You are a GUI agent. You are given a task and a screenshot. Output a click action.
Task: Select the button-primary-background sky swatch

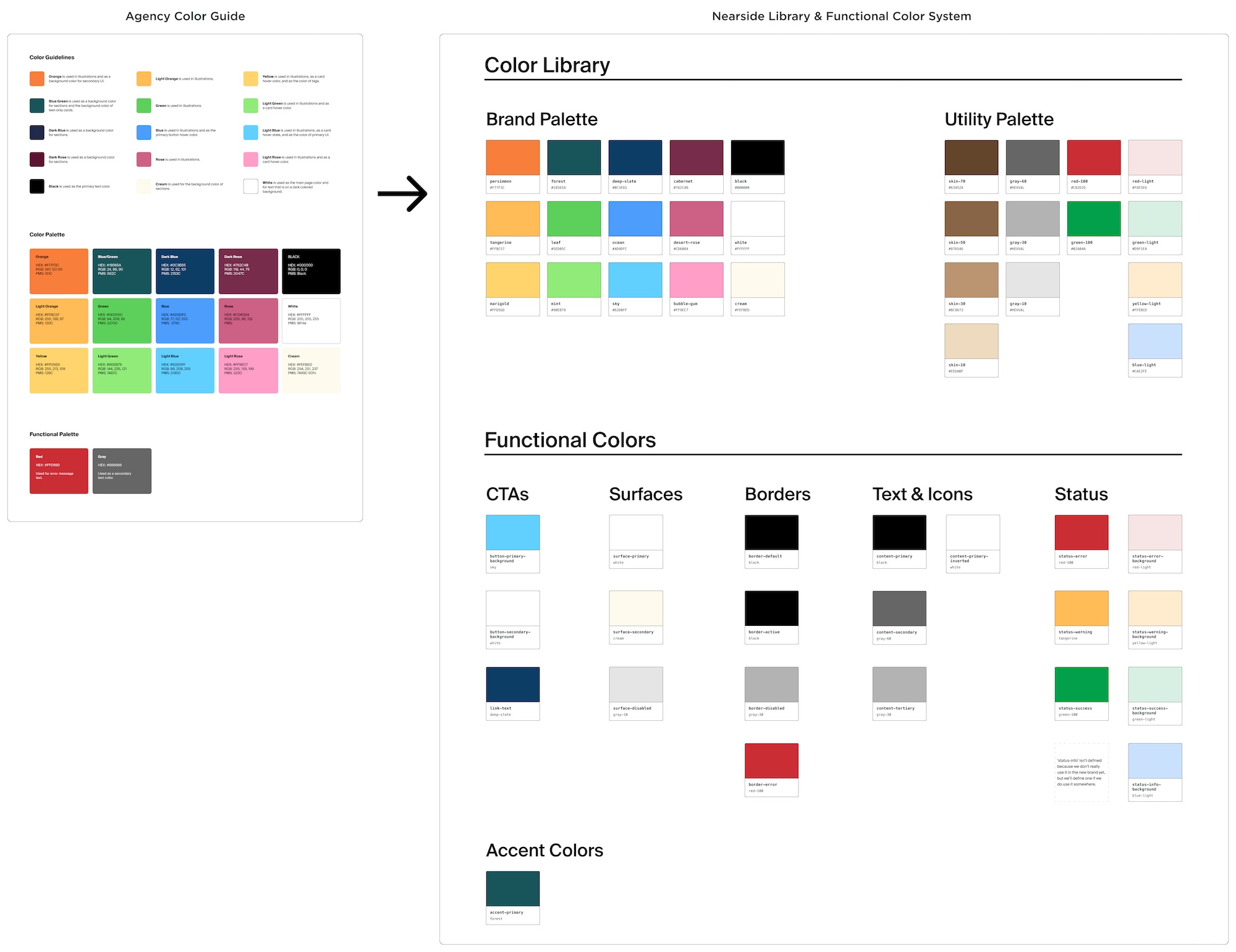[x=512, y=533]
